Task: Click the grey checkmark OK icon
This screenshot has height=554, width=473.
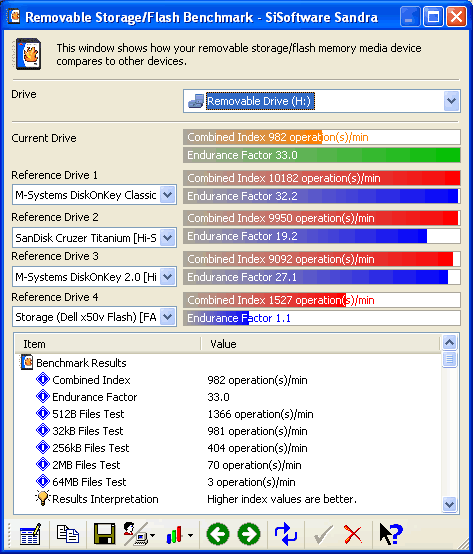Action: tap(323, 534)
